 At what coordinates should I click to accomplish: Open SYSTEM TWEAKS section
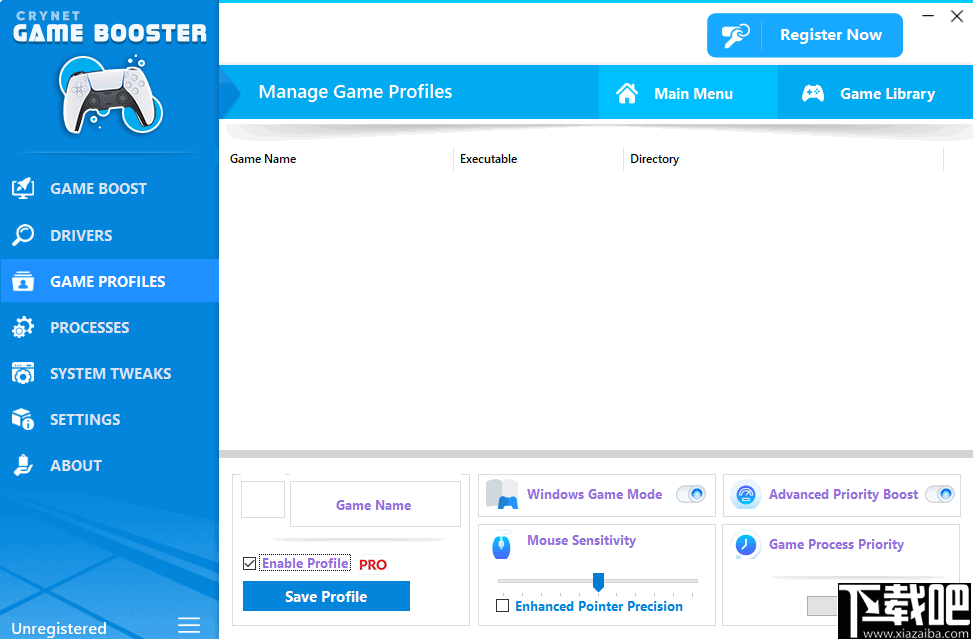click(x=109, y=373)
